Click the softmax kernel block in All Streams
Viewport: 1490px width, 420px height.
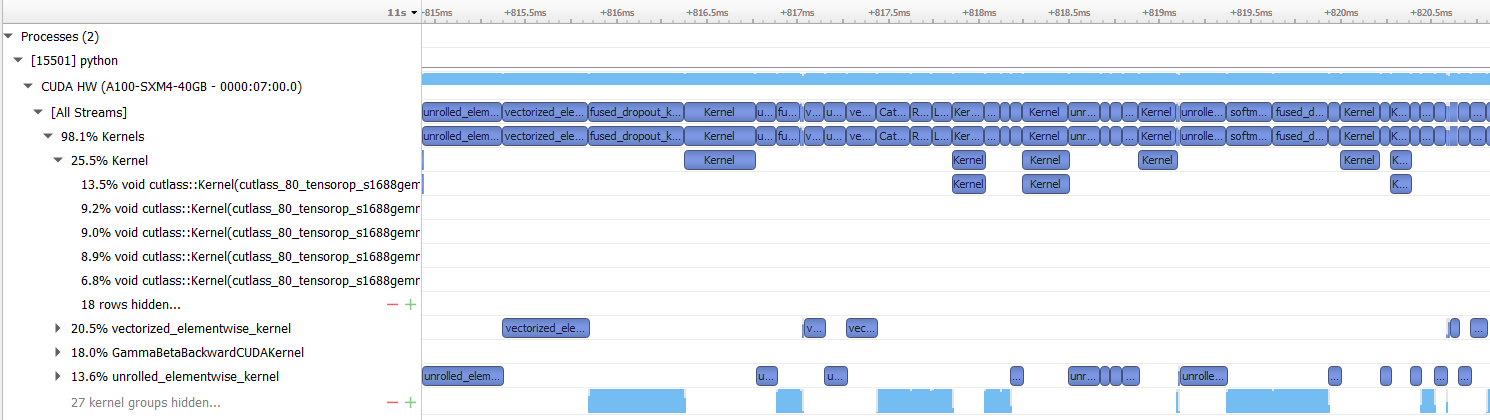click(1249, 112)
